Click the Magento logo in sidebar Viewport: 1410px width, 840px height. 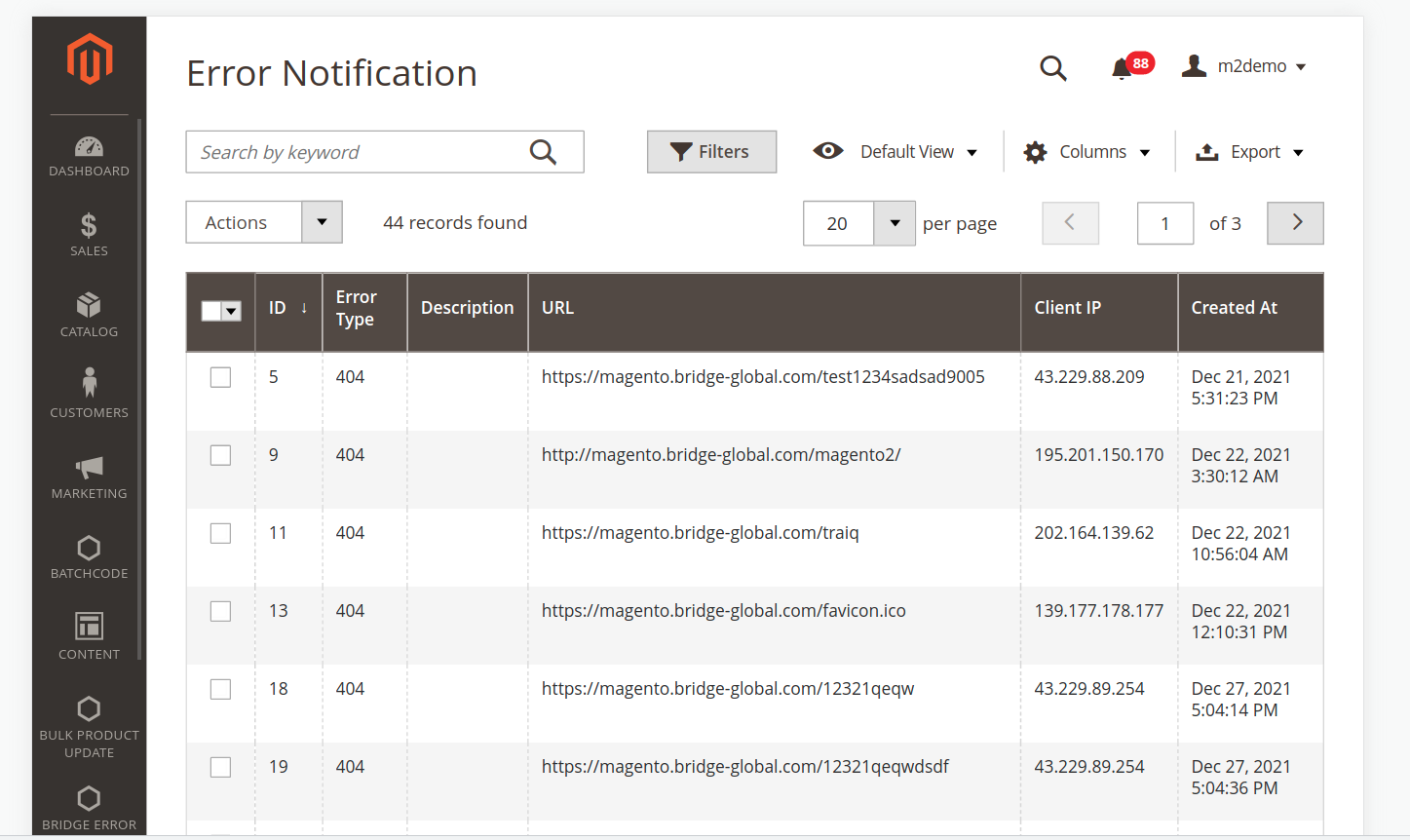tap(90, 59)
